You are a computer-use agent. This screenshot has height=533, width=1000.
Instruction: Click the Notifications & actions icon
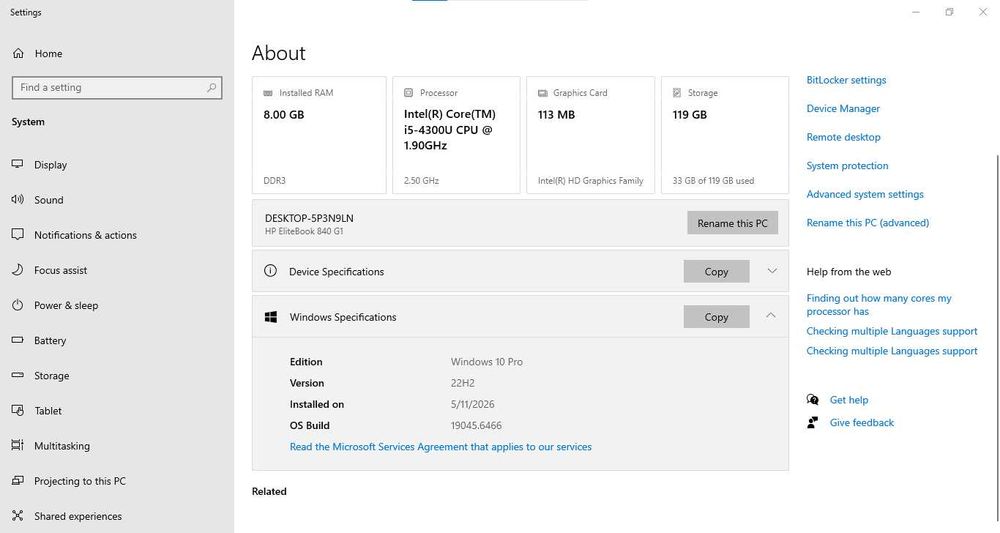[17, 235]
